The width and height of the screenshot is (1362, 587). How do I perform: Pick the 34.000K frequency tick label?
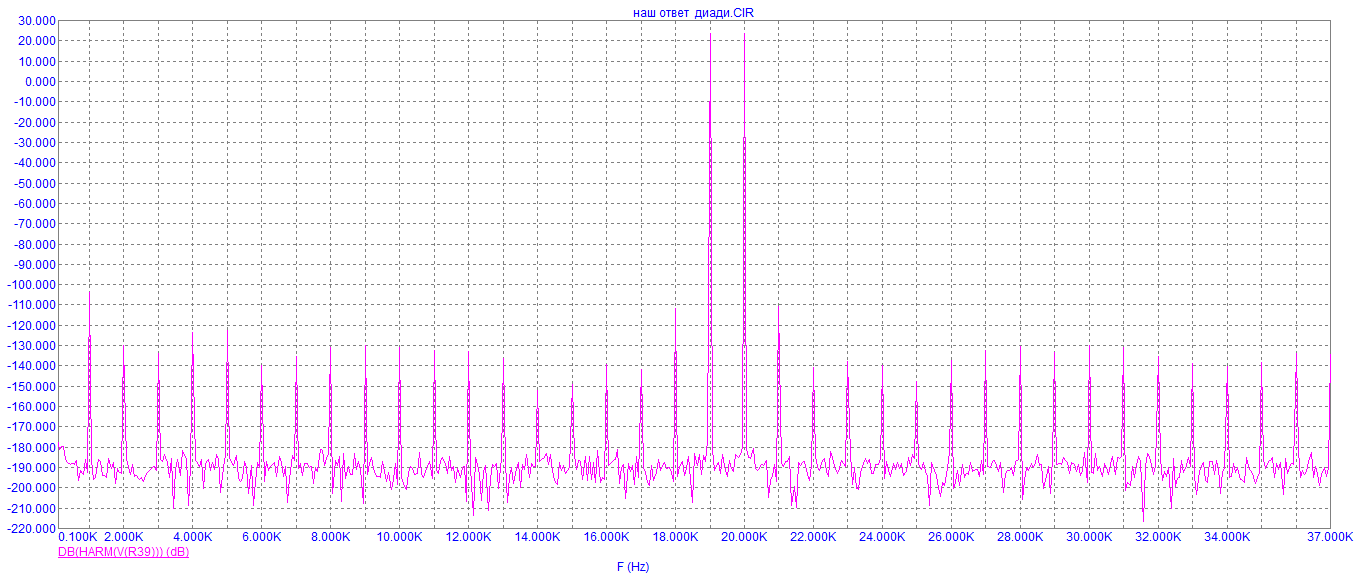(x=1228, y=538)
